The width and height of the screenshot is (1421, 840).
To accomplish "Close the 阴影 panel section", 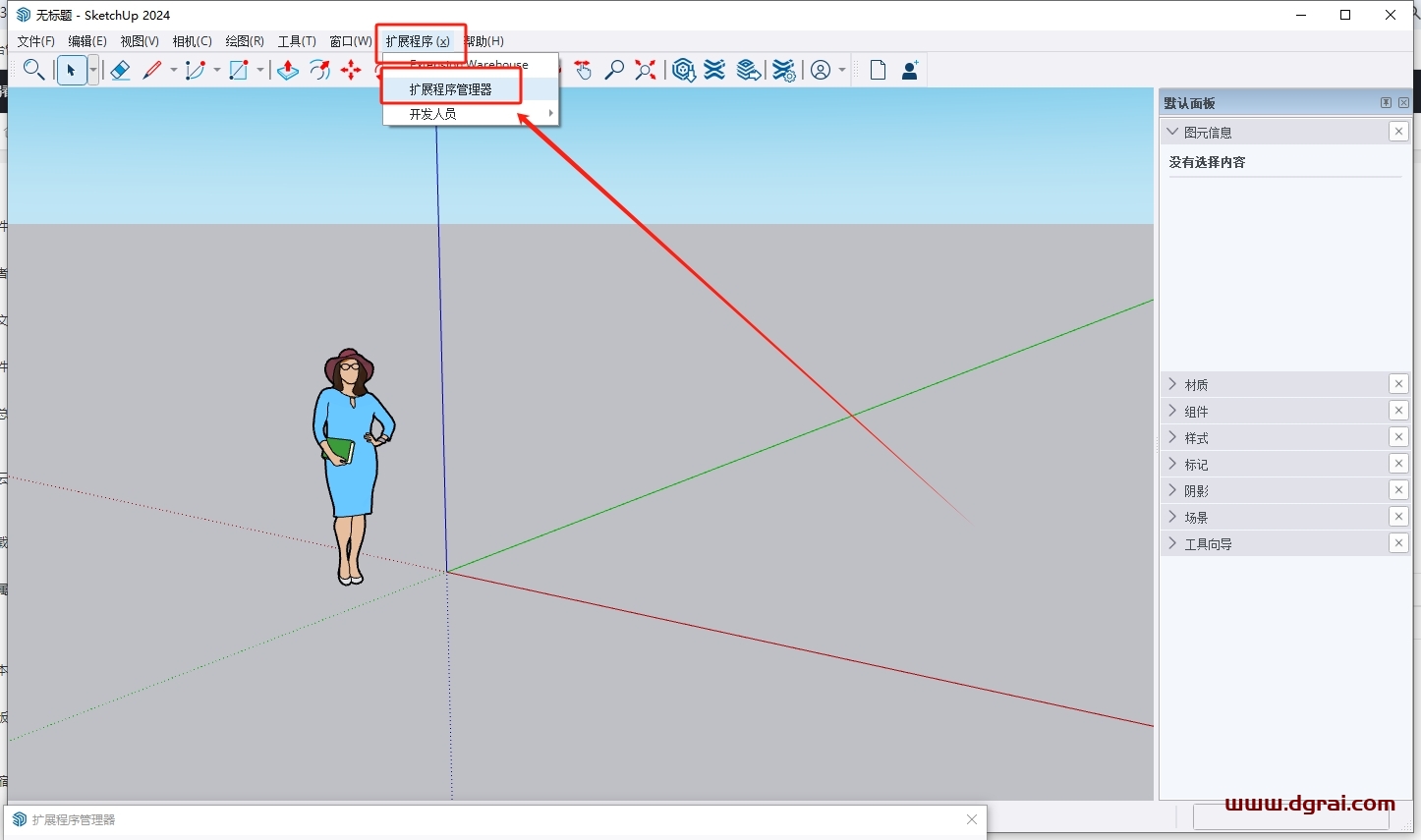I will [1398, 490].
